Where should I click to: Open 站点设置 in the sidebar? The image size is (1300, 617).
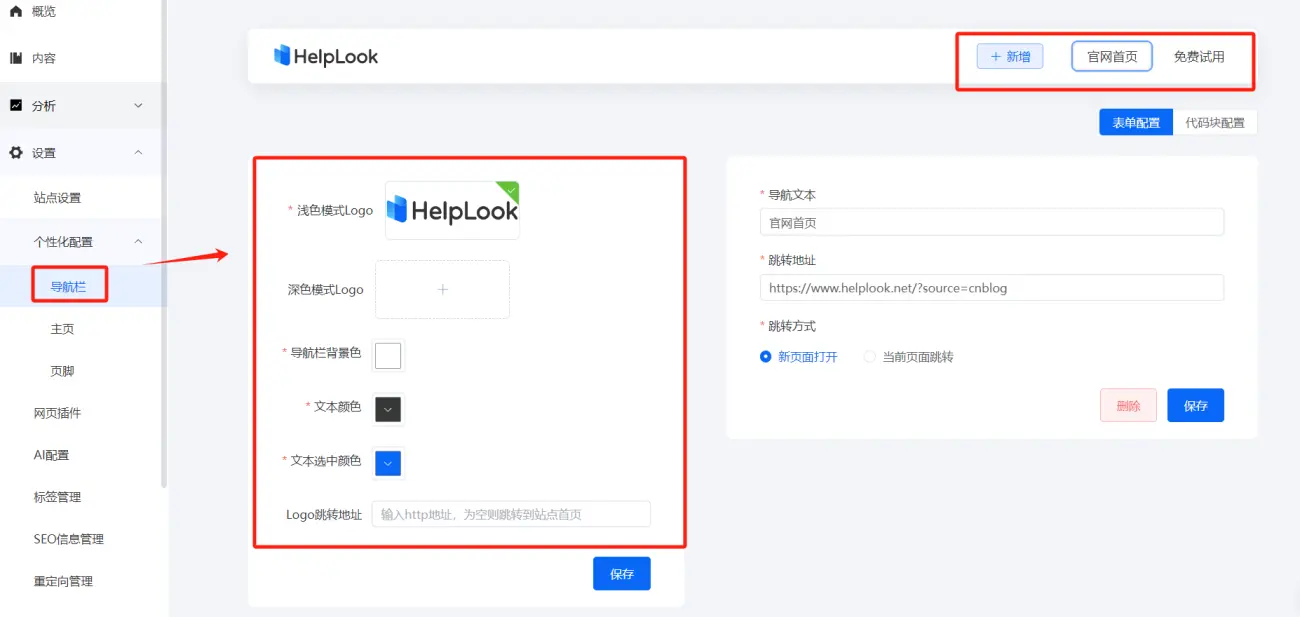click(x=57, y=198)
